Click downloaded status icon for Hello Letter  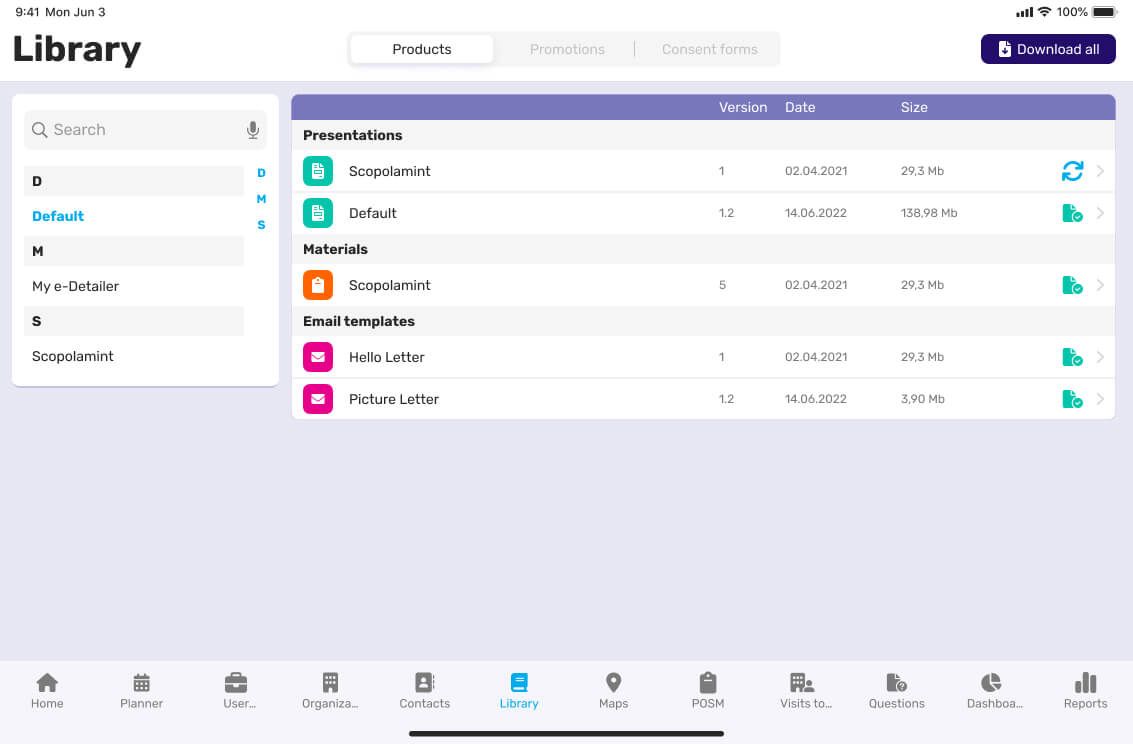tap(1072, 357)
